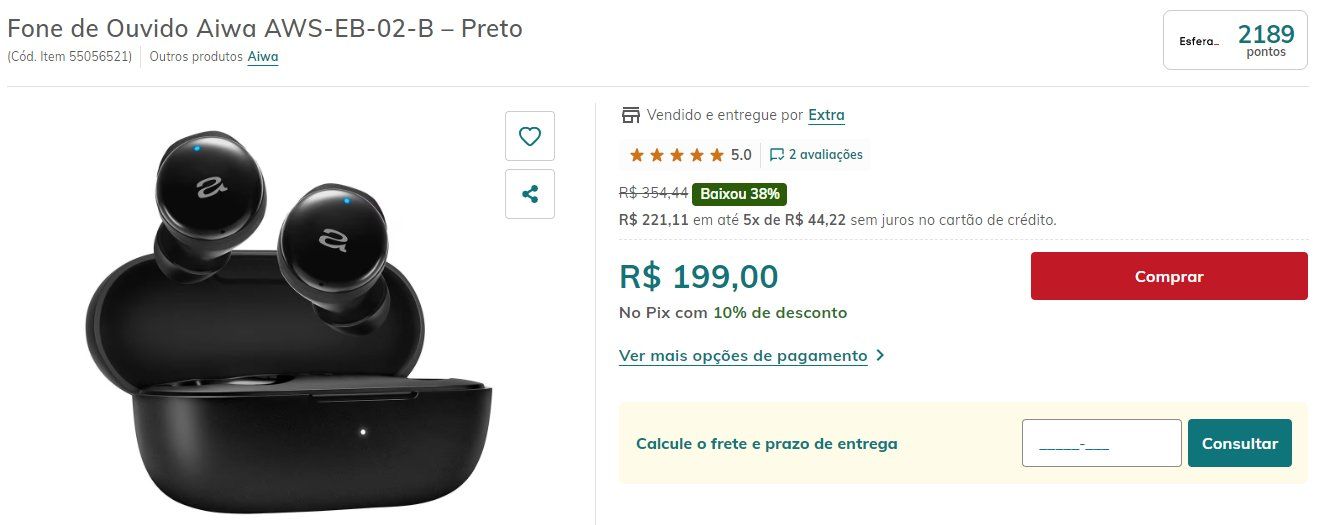This screenshot has height=525, width=1327.
Task: View the 2 avaliações reviews
Action: [x=826, y=155]
